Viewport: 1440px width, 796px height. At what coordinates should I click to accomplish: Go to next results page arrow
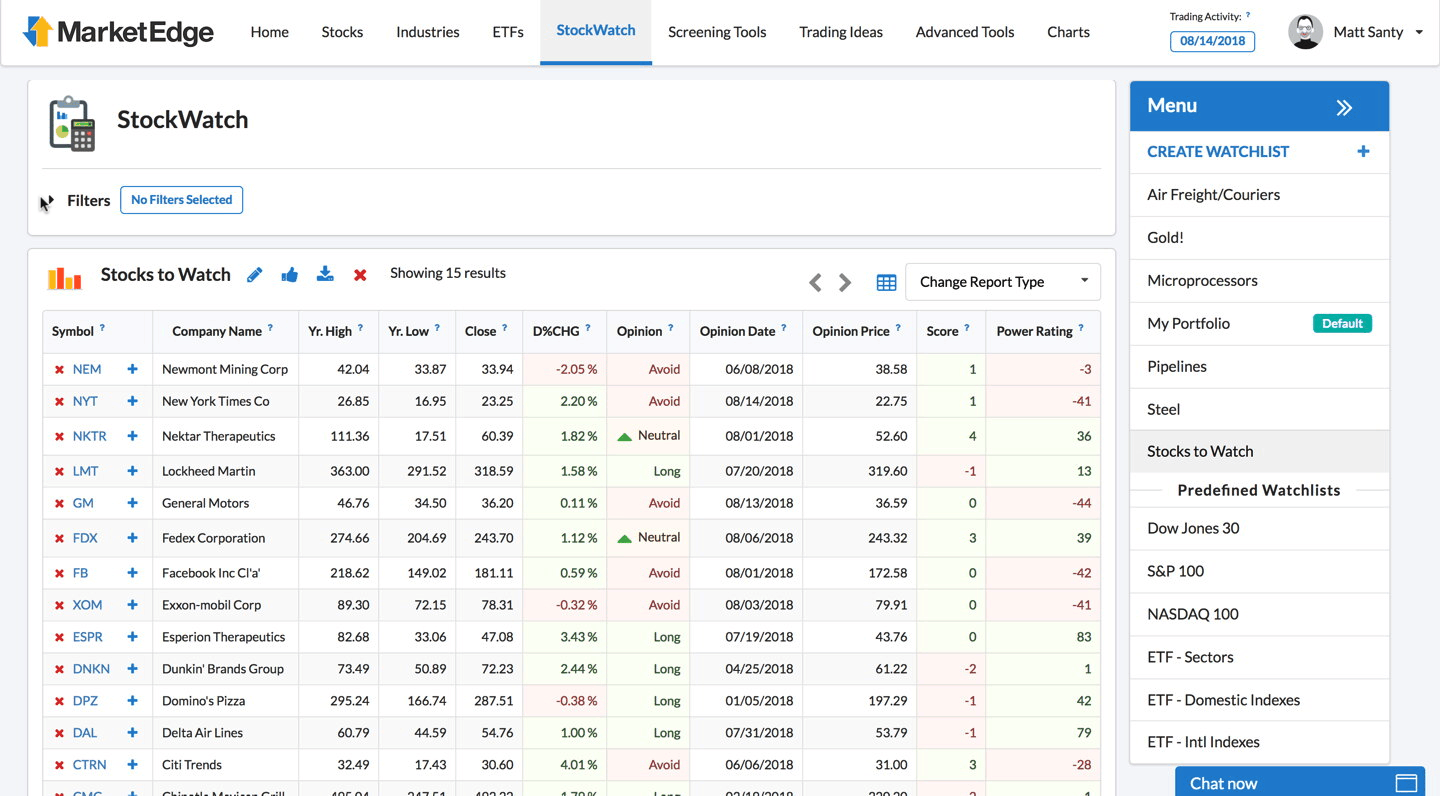845,283
